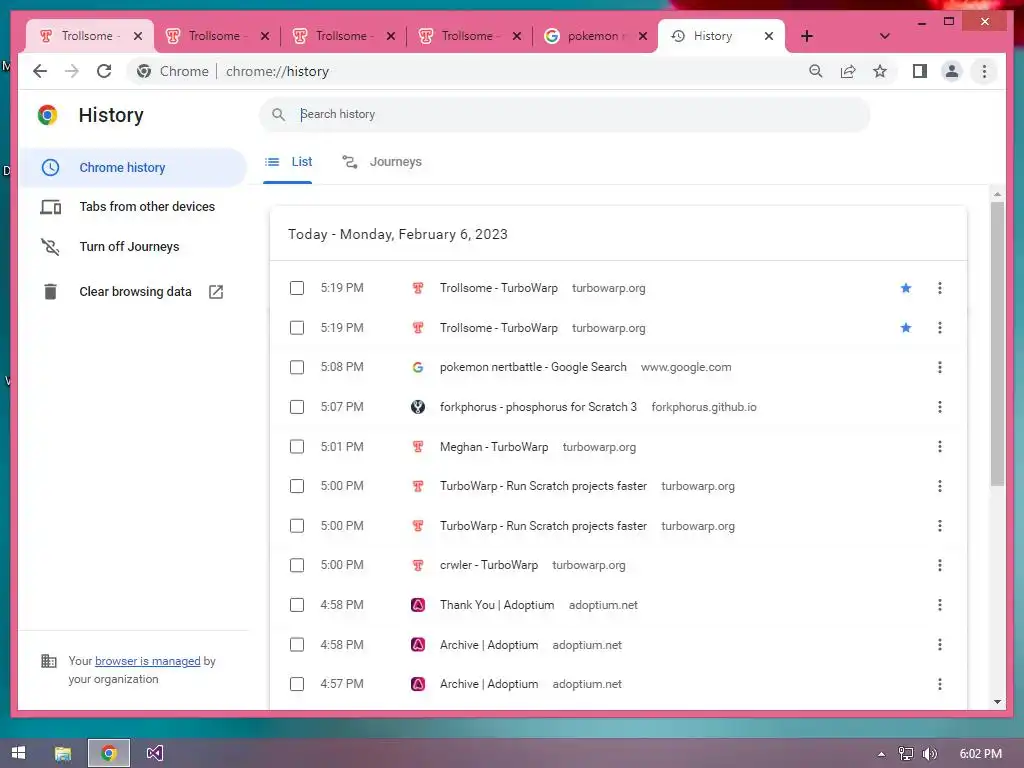
Task: Close the pokemon browser tab
Action: coord(643,36)
